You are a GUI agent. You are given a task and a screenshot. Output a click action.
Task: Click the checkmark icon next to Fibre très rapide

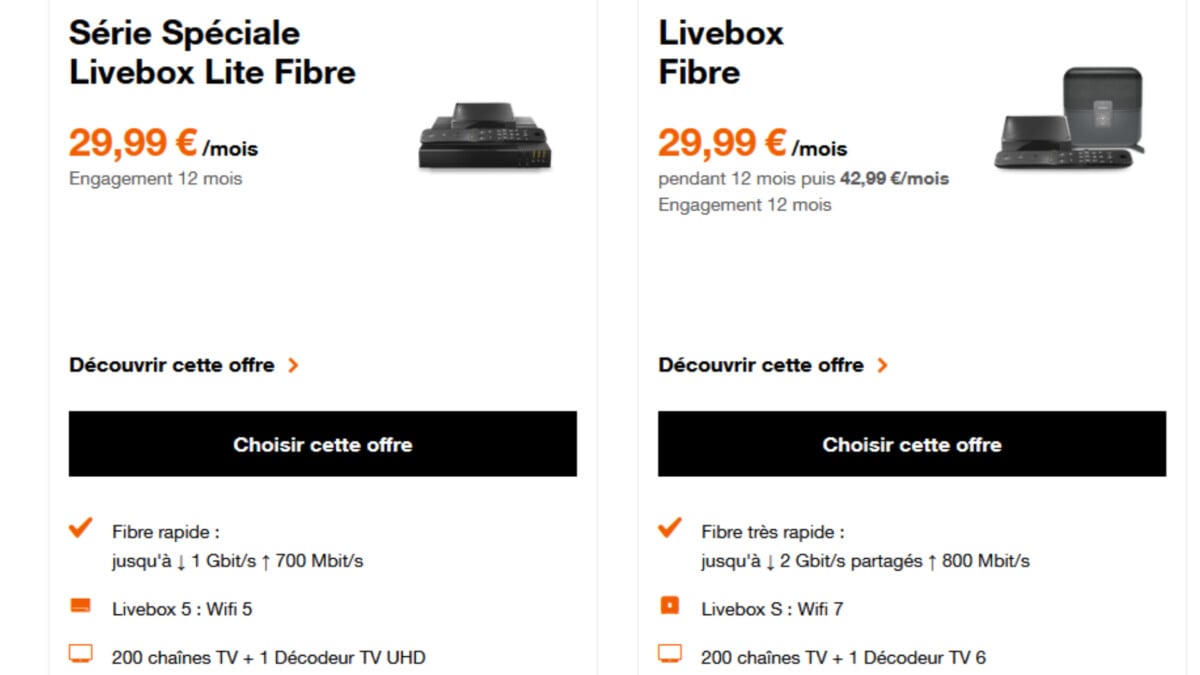[x=669, y=527]
